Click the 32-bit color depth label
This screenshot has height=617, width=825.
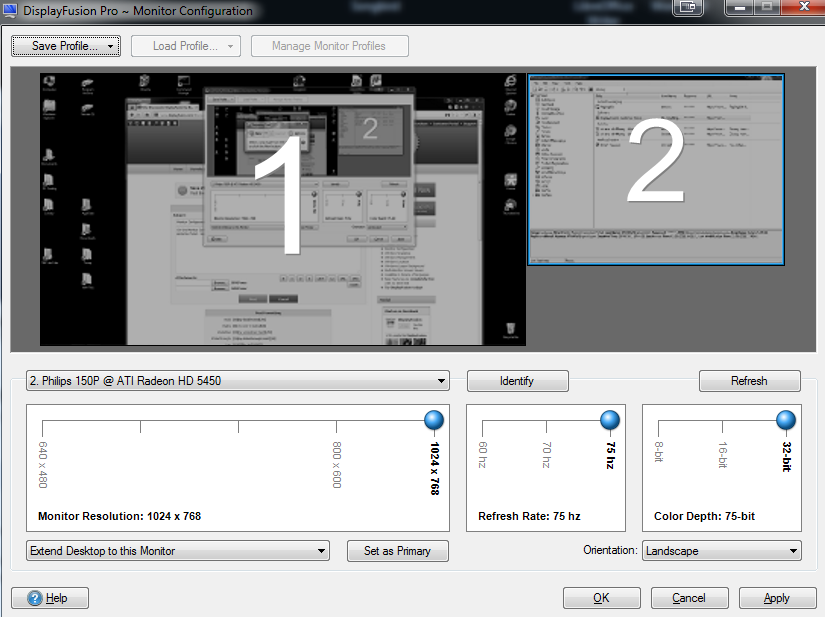point(787,457)
